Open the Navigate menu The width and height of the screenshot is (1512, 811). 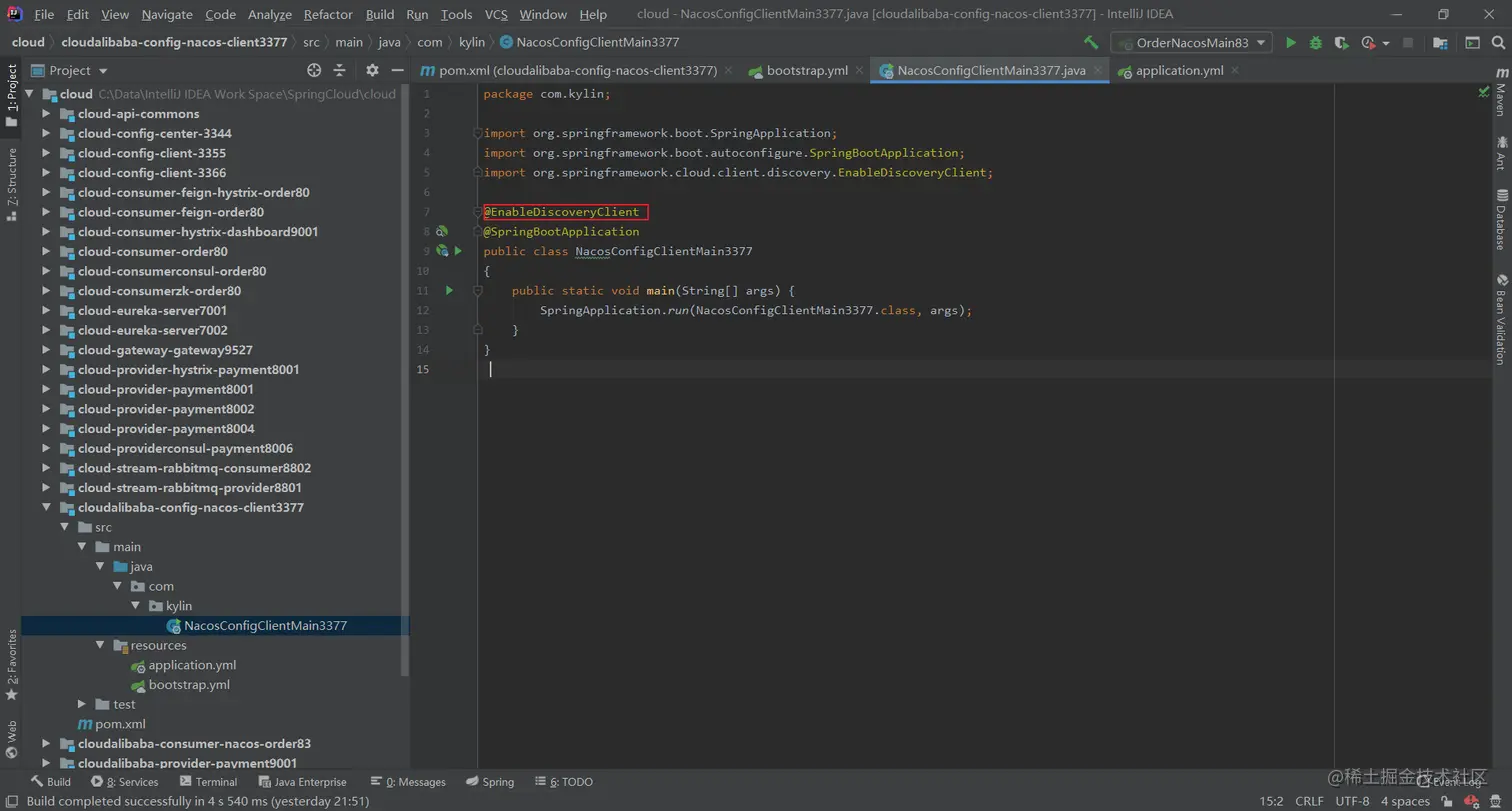[x=168, y=14]
